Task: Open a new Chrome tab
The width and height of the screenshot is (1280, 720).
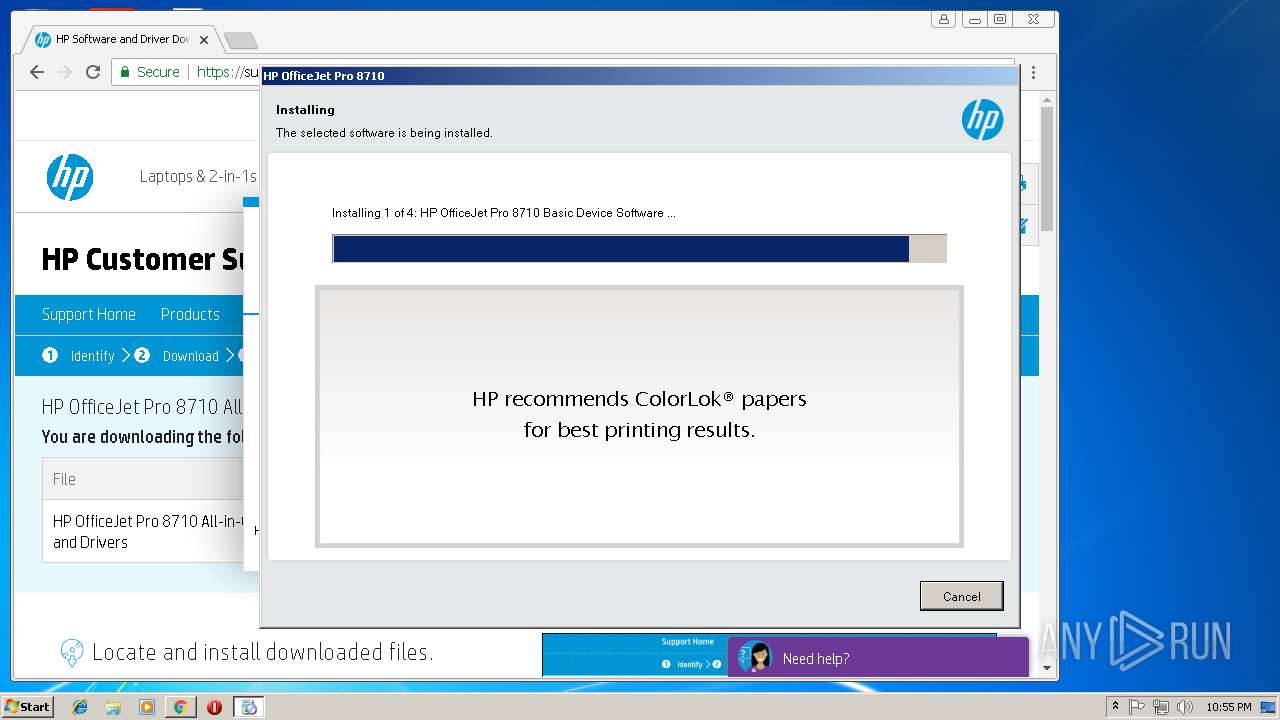Action: (x=241, y=40)
